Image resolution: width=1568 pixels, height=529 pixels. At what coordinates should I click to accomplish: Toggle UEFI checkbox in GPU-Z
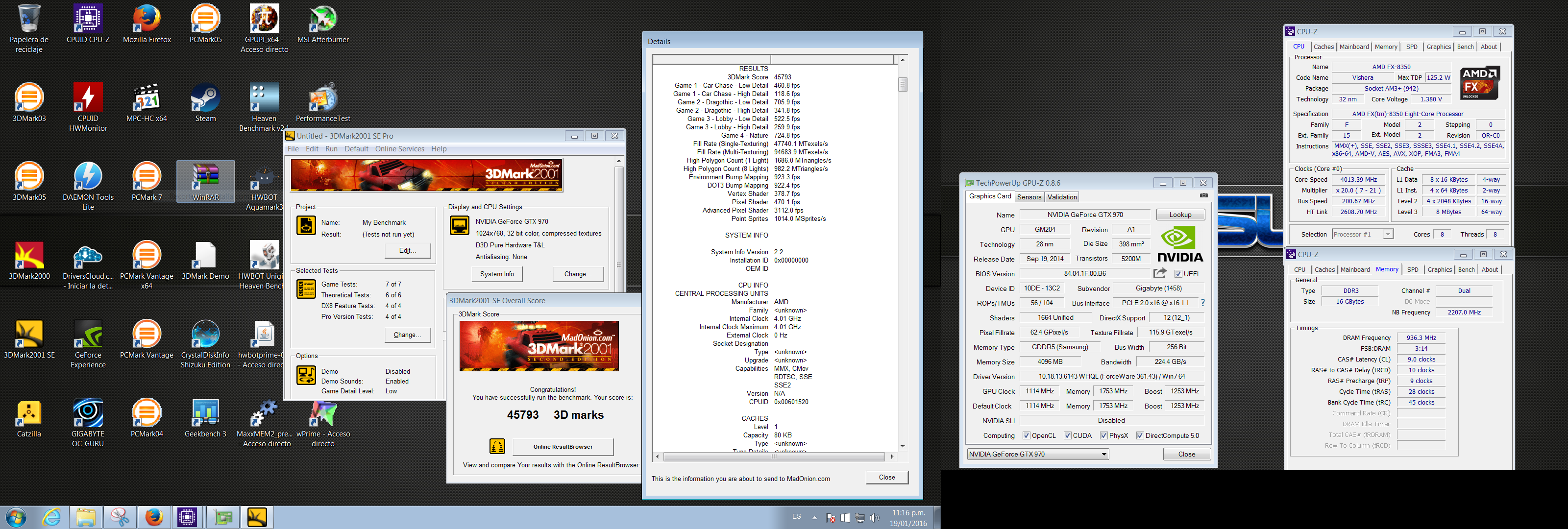pos(1178,273)
